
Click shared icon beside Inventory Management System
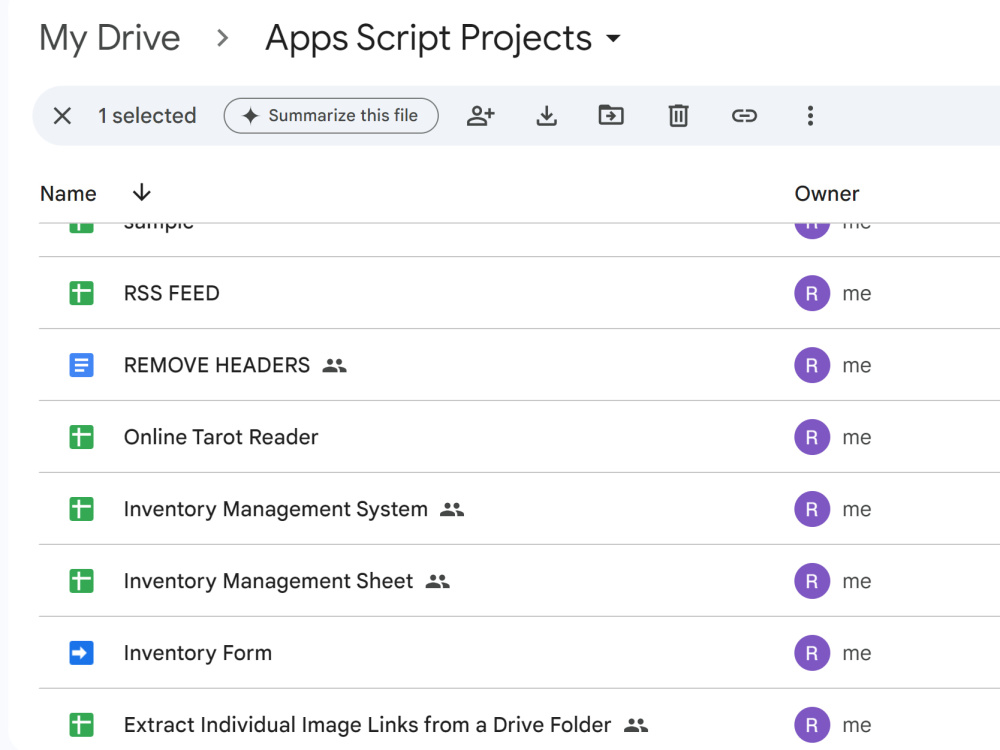(x=452, y=509)
